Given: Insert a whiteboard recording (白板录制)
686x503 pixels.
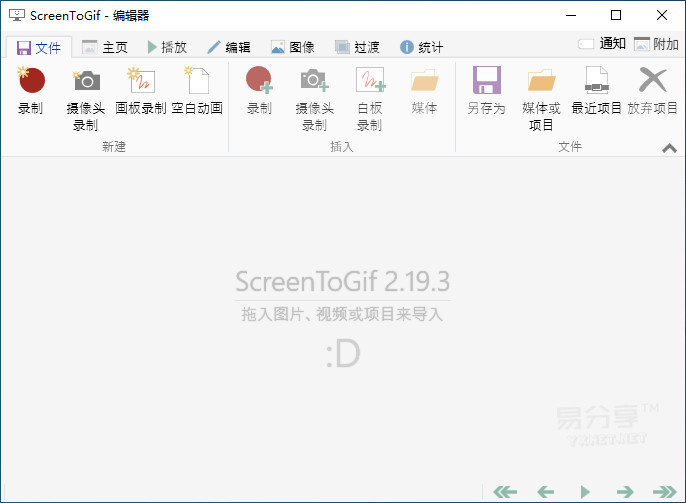Looking at the screenshot, I should pyautogui.click(x=370, y=98).
